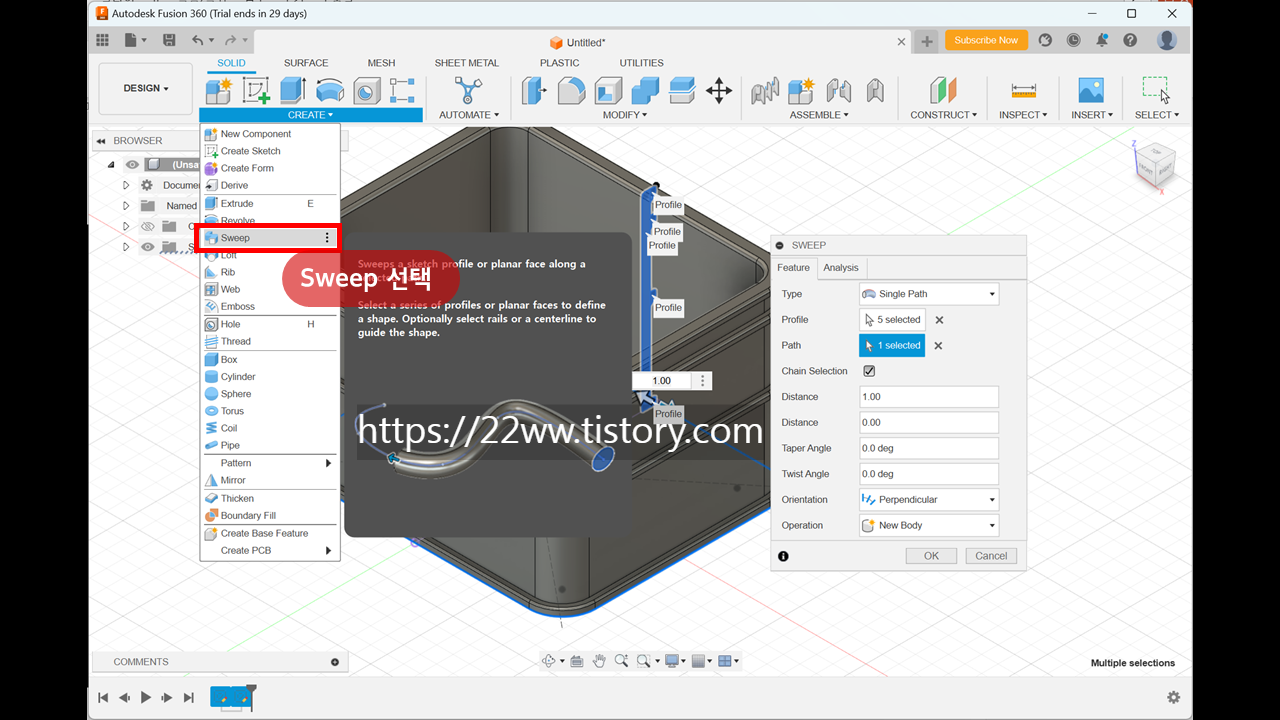Open timeline settings gear
Screen dimensions: 1280x720
click(x=1173, y=697)
